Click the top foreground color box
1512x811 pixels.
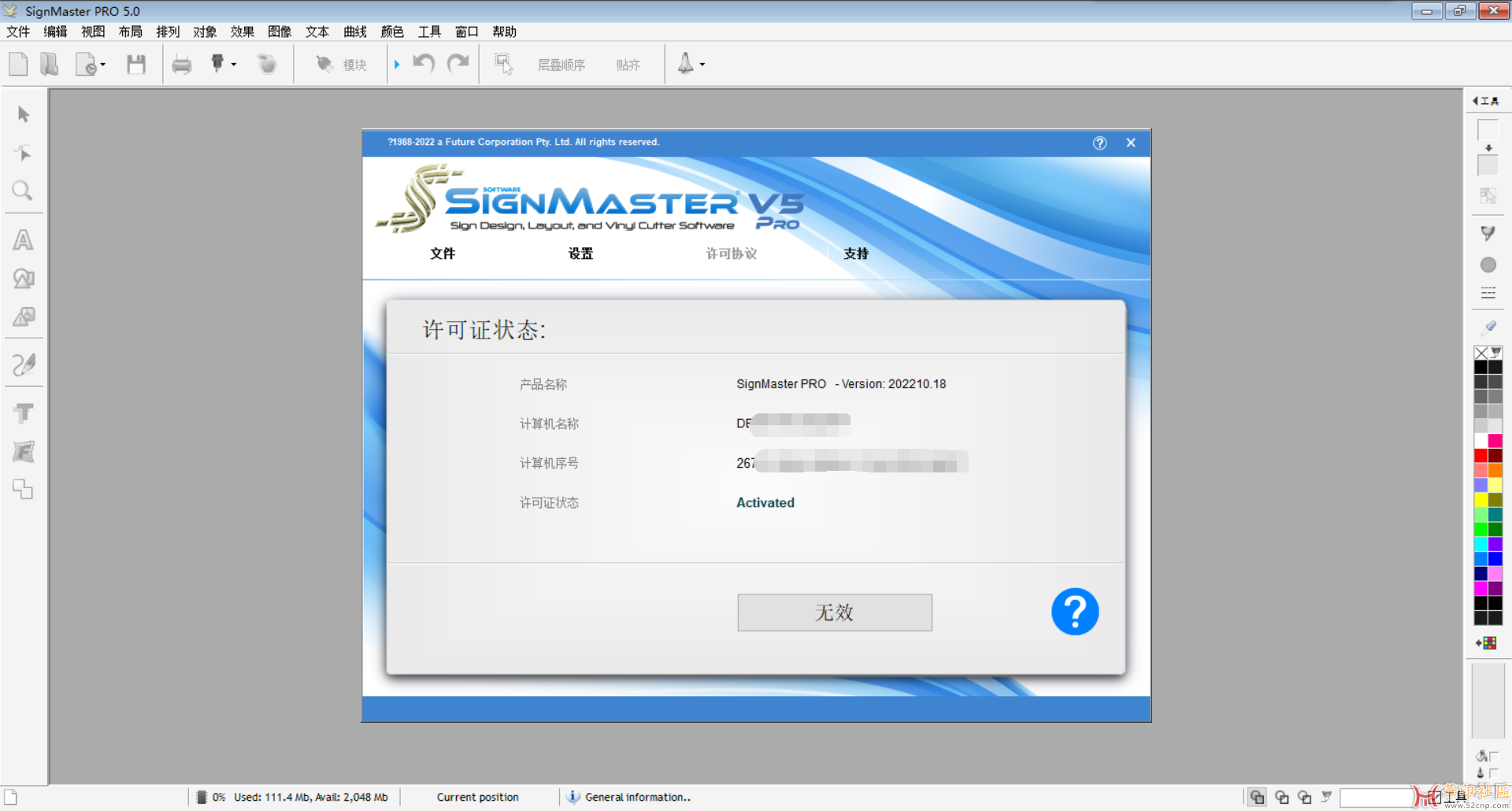click(x=1488, y=130)
